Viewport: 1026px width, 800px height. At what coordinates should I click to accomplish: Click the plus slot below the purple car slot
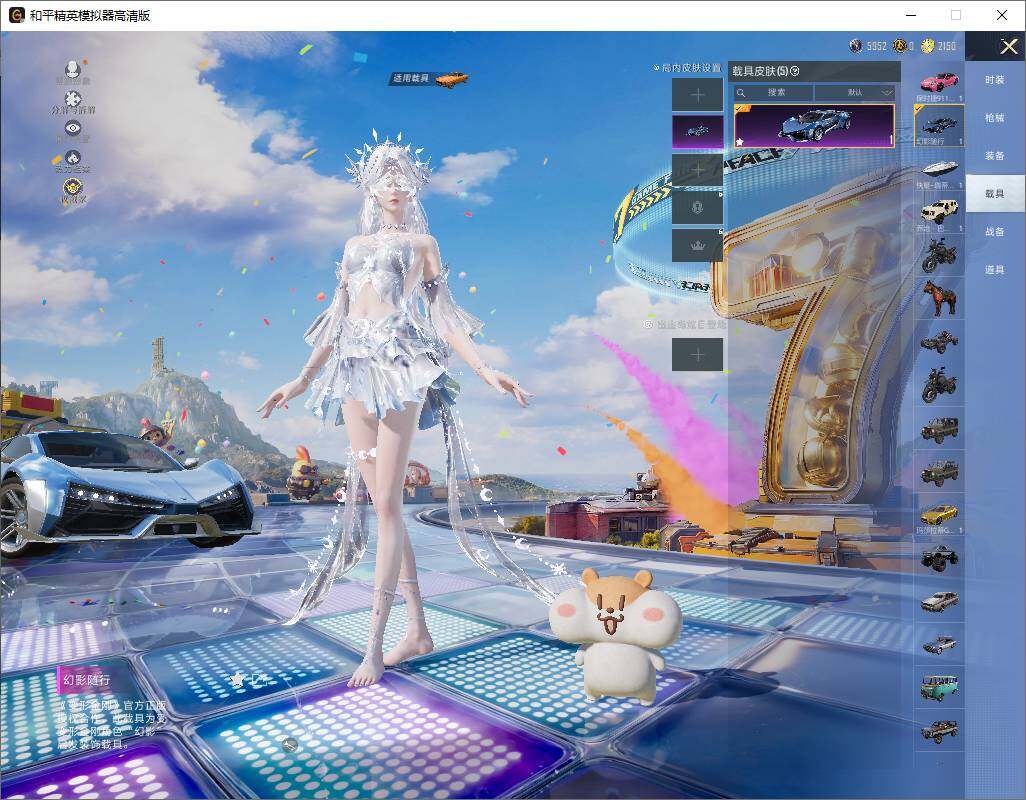[x=698, y=170]
